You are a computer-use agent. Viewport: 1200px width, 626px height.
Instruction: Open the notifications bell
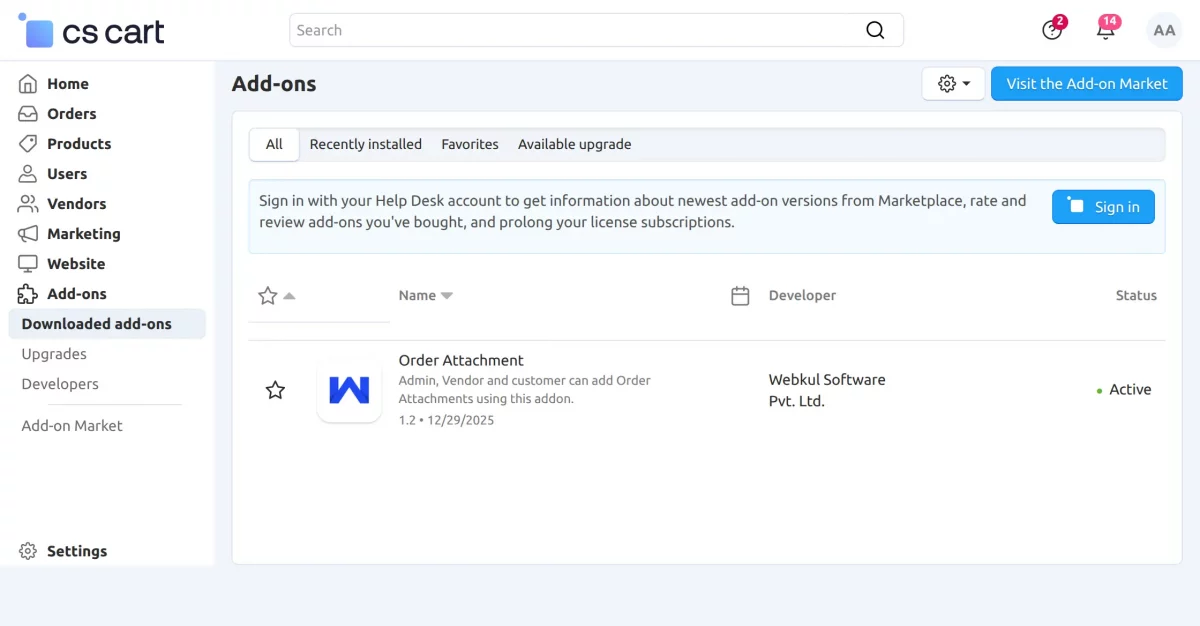(1106, 30)
